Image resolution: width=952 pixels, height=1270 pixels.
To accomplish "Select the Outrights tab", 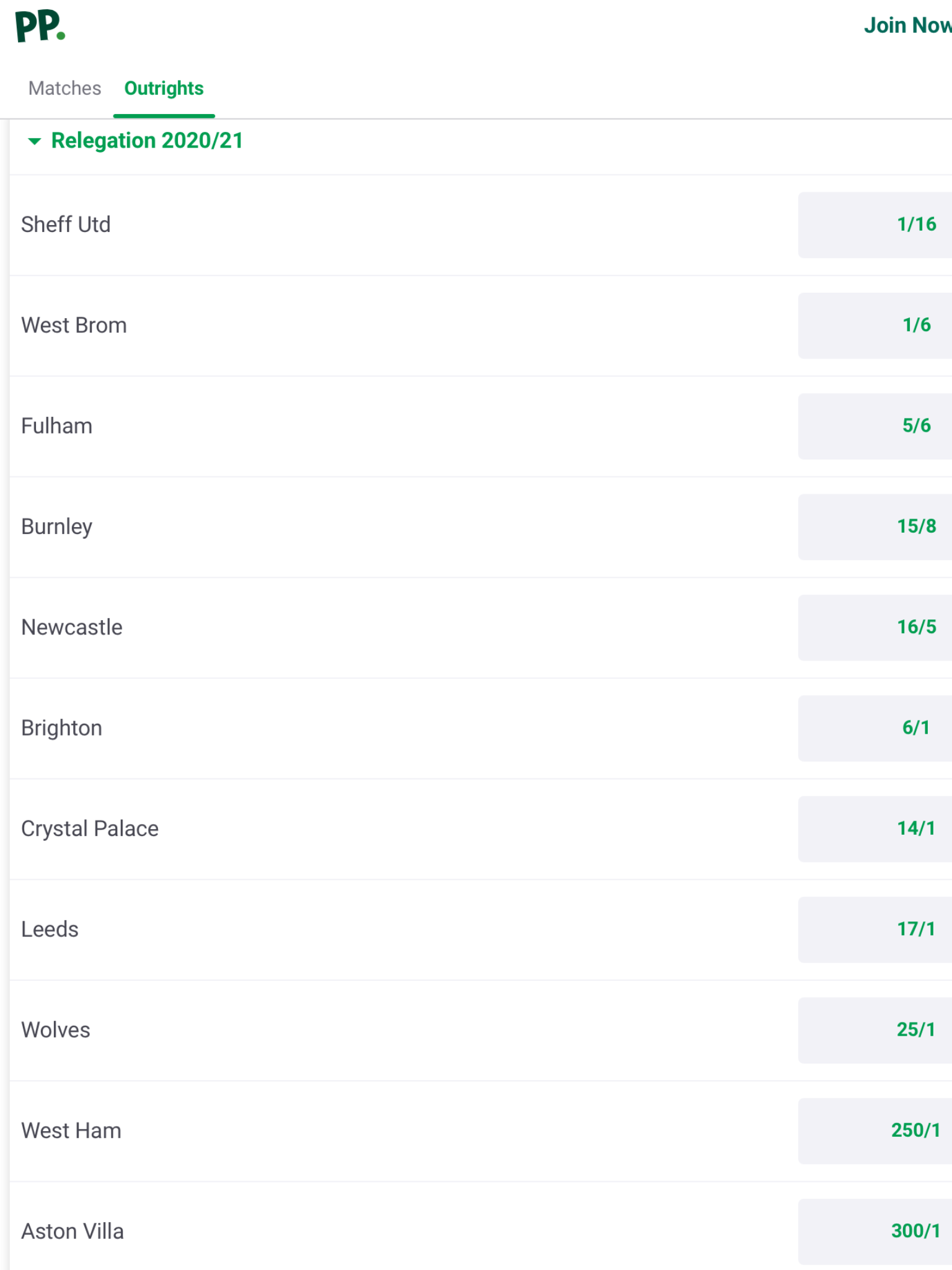I will coord(164,88).
